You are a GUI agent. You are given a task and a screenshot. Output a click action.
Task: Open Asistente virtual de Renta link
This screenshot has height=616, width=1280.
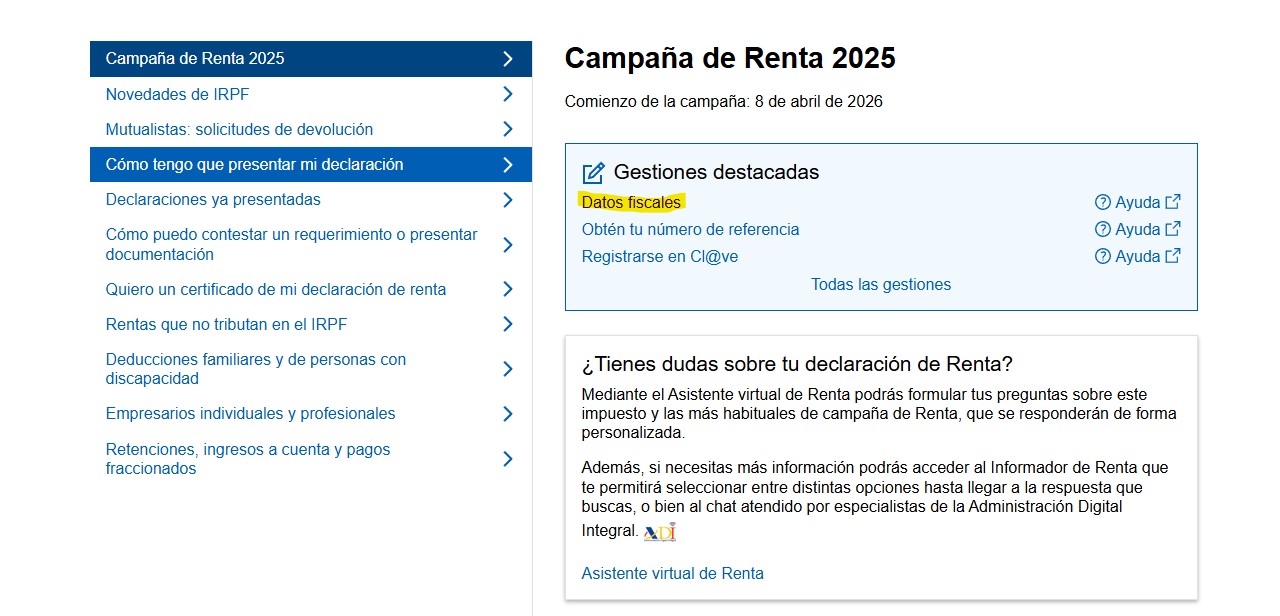click(x=672, y=573)
